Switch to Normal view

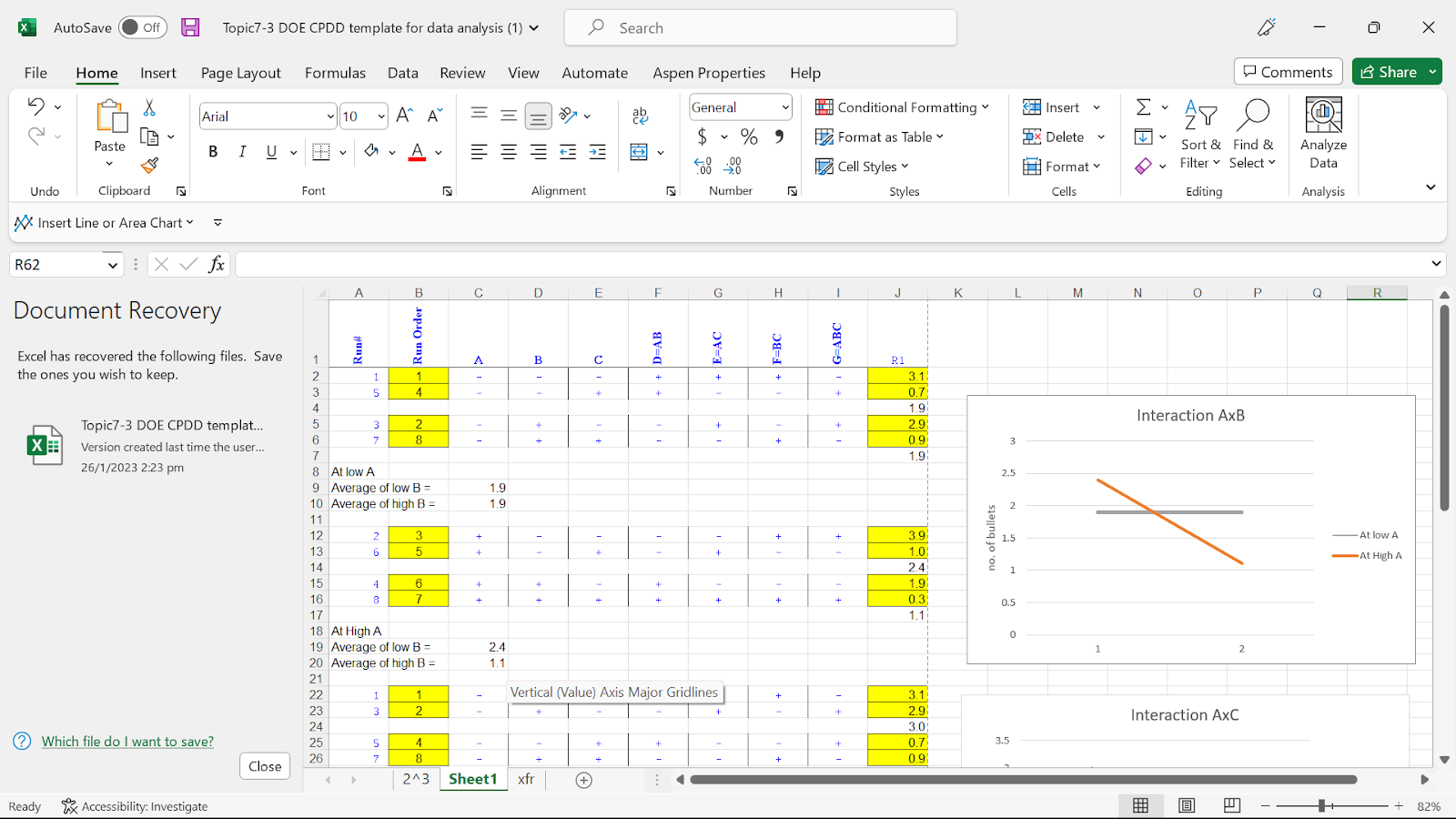1140,806
